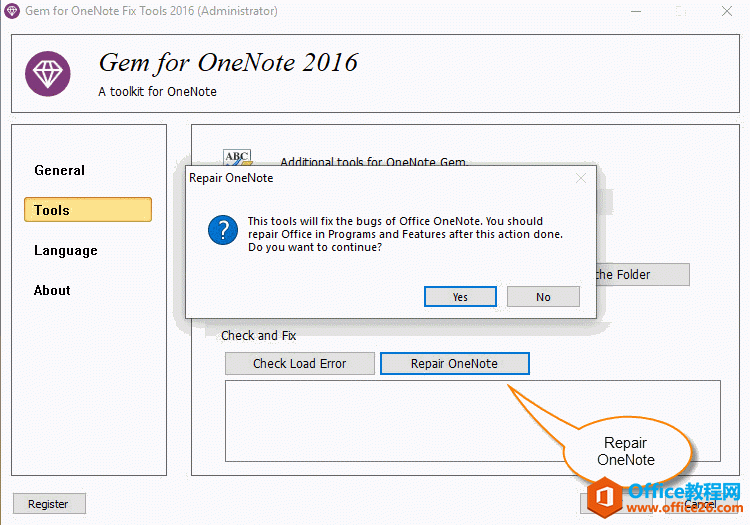Open the Language tab

pyautogui.click(x=66, y=251)
